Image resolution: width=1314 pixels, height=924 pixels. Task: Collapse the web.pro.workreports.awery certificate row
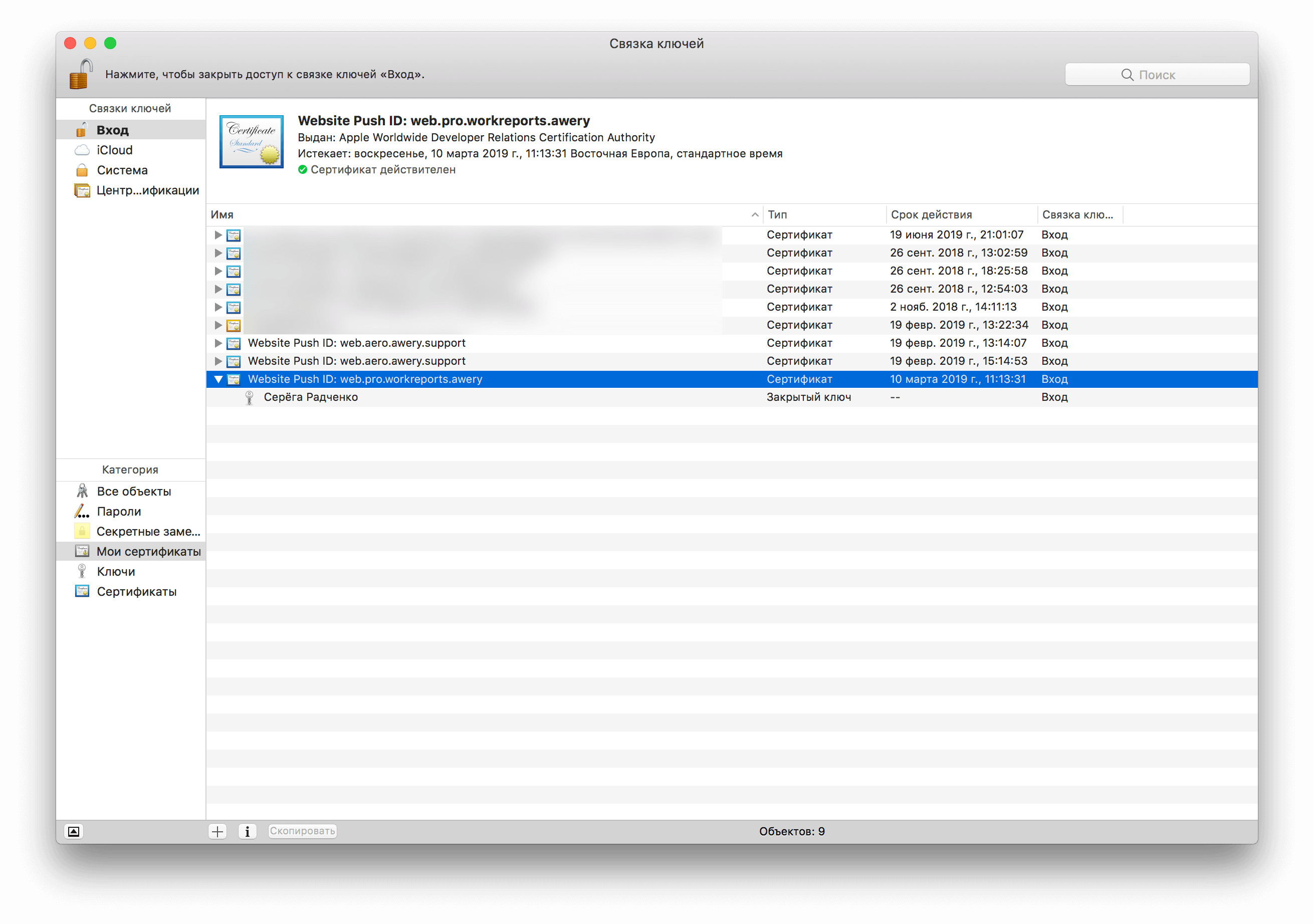pyautogui.click(x=218, y=379)
